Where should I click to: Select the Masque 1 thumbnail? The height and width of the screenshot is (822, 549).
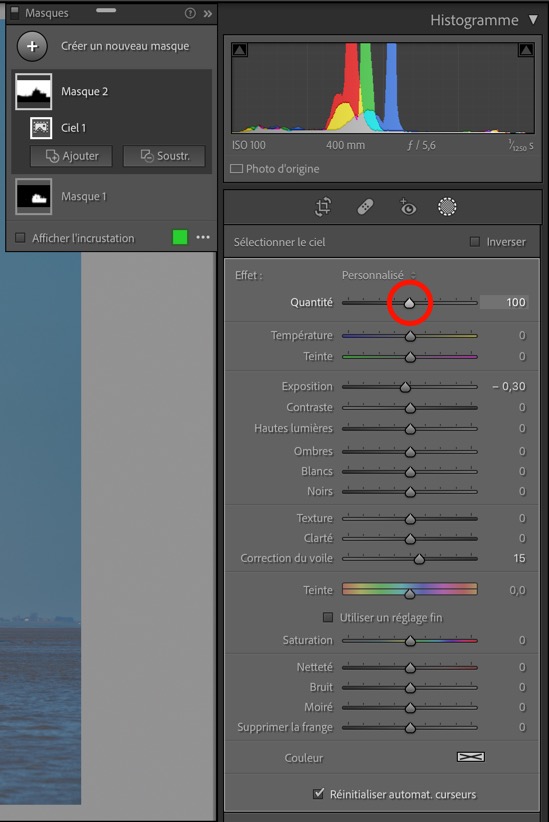click(x=34, y=197)
